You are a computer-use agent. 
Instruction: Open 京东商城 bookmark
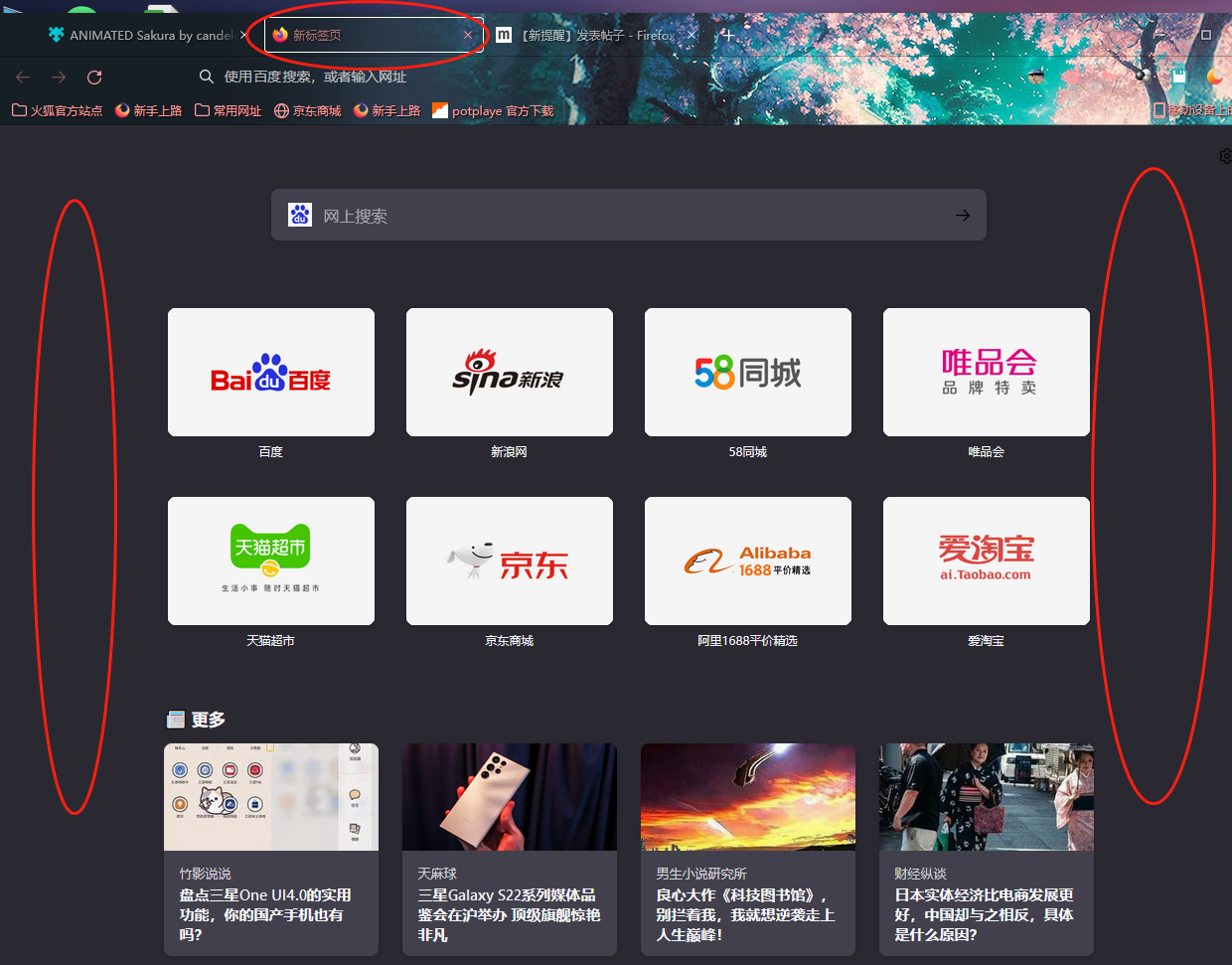point(308,110)
